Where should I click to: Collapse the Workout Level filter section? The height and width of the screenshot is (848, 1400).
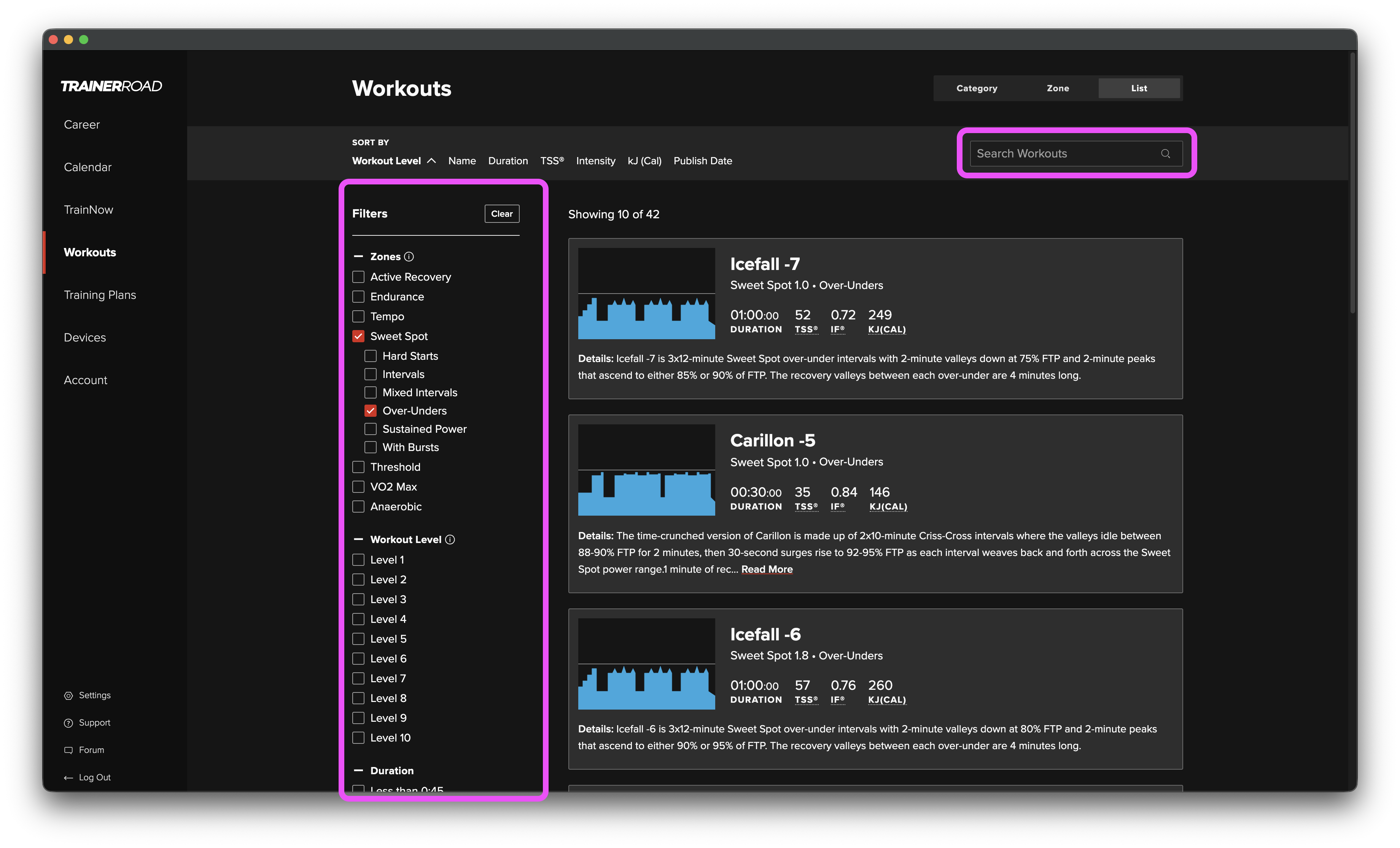[358, 540]
